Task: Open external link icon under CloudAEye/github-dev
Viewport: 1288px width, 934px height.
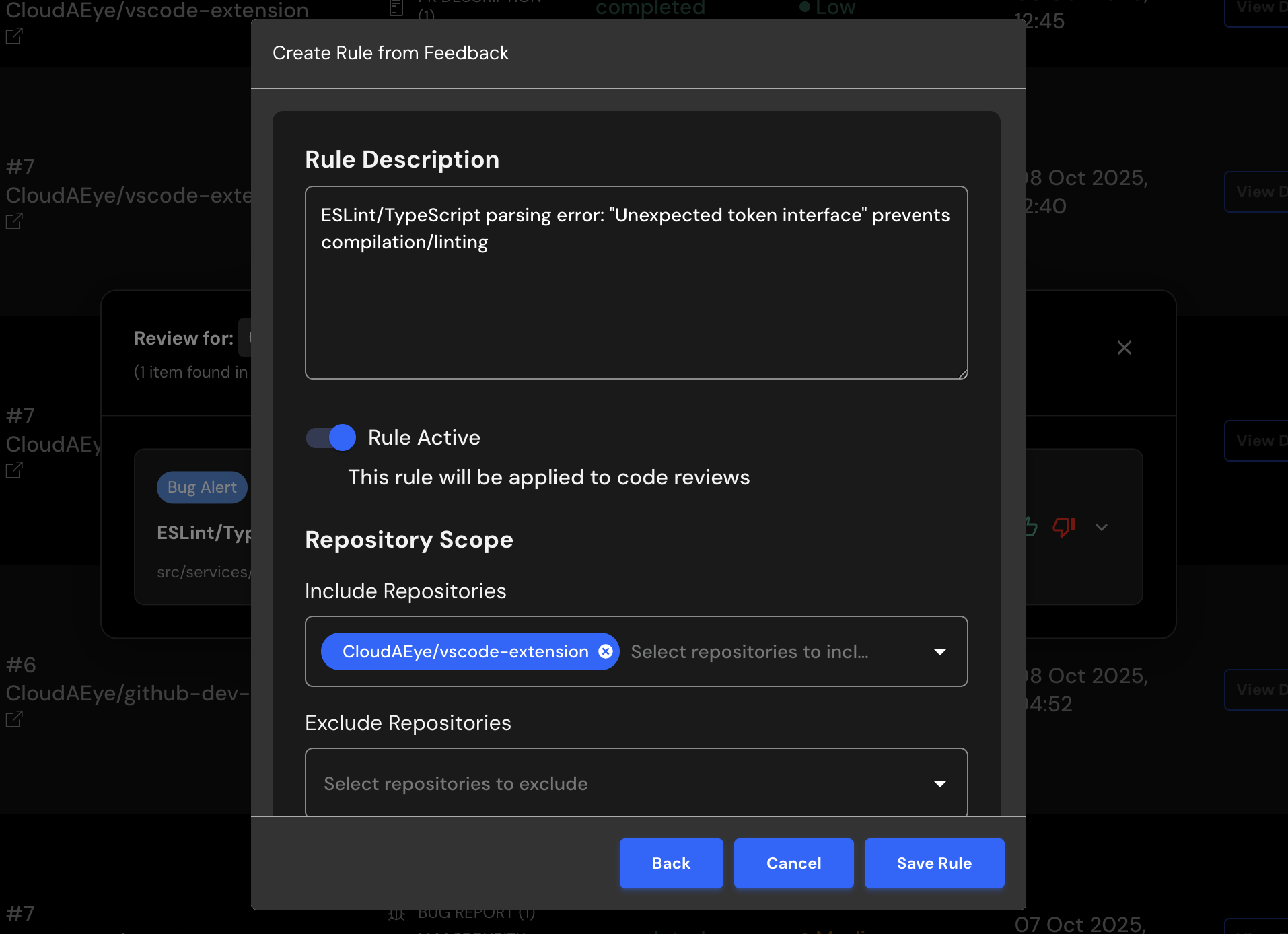Action: (14, 719)
